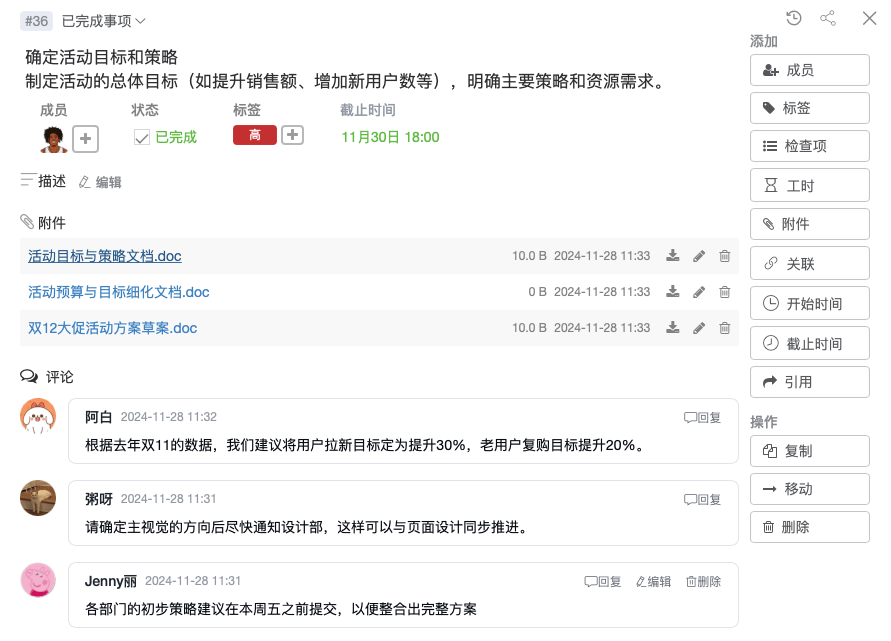Delete the Jenny丽 comment

click(703, 581)
